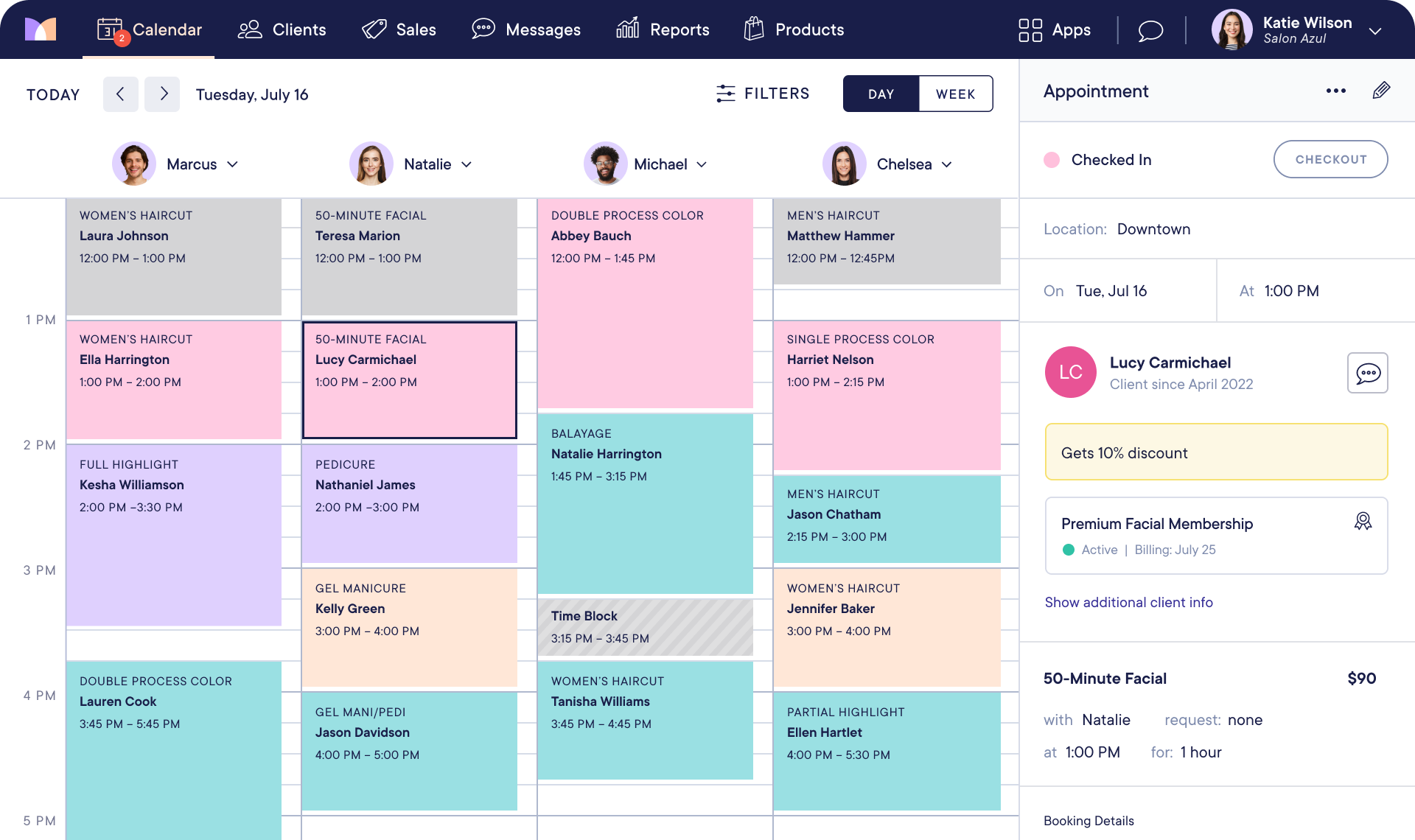This screenshot has width=1415, height=840.
Task: Open the Reports tab
Action: tap(663, 29)
